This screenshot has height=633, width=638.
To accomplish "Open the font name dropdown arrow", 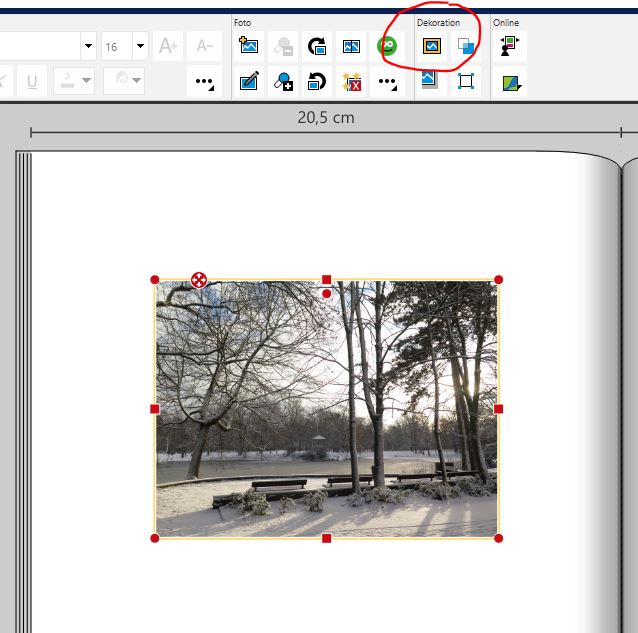I will coord(88,46).
